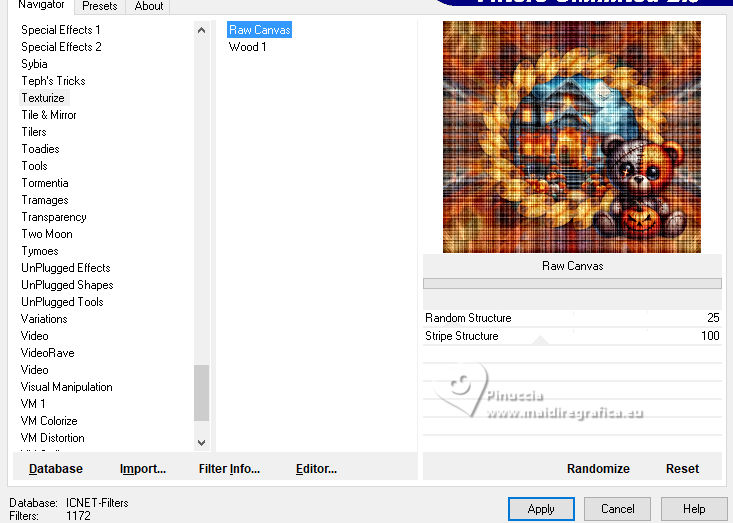Reset the filter parameters
The image size is (733, 523).
click(x=682, y=469)
